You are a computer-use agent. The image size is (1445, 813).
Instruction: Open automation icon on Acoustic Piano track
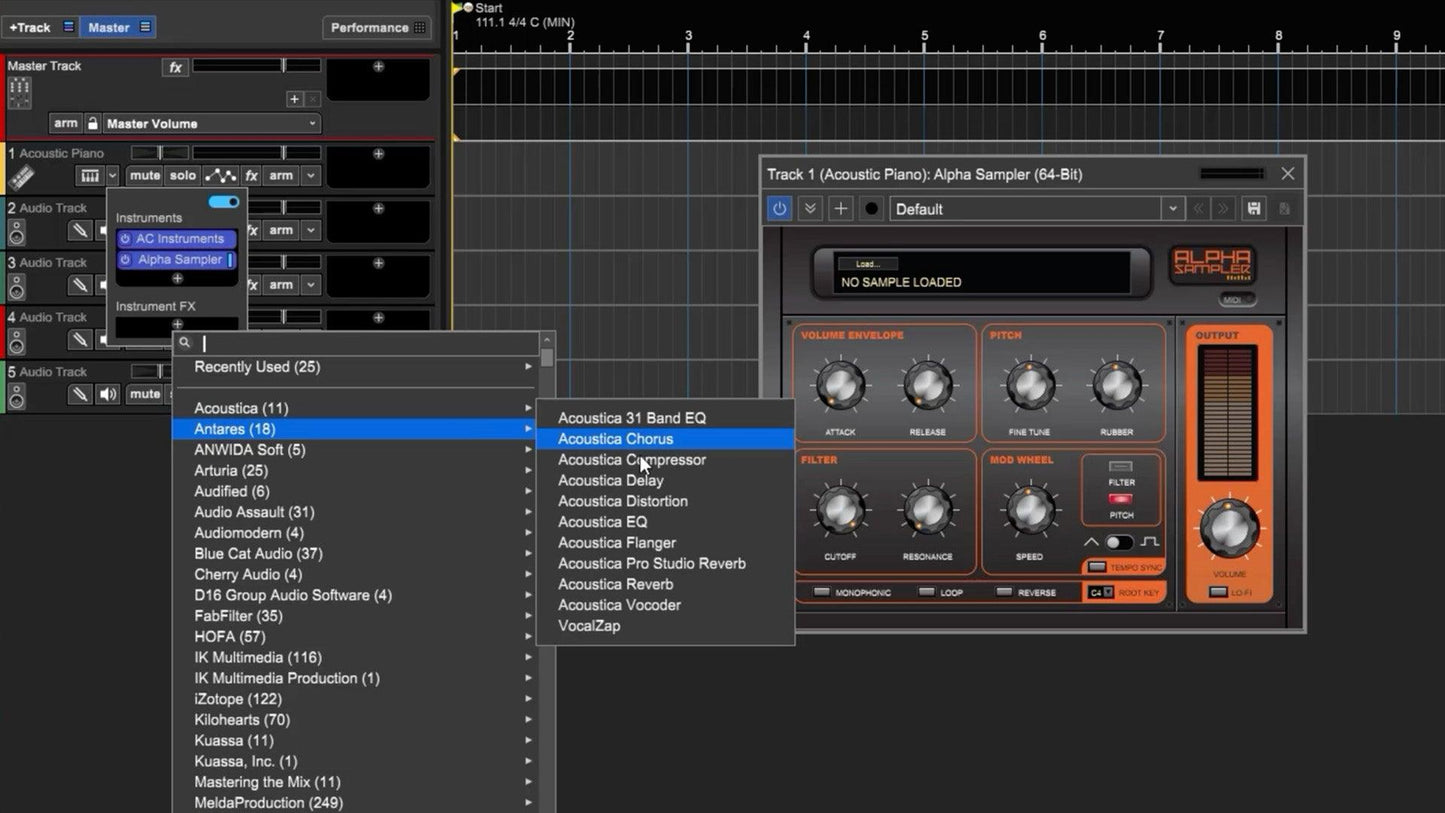(220, 175)
